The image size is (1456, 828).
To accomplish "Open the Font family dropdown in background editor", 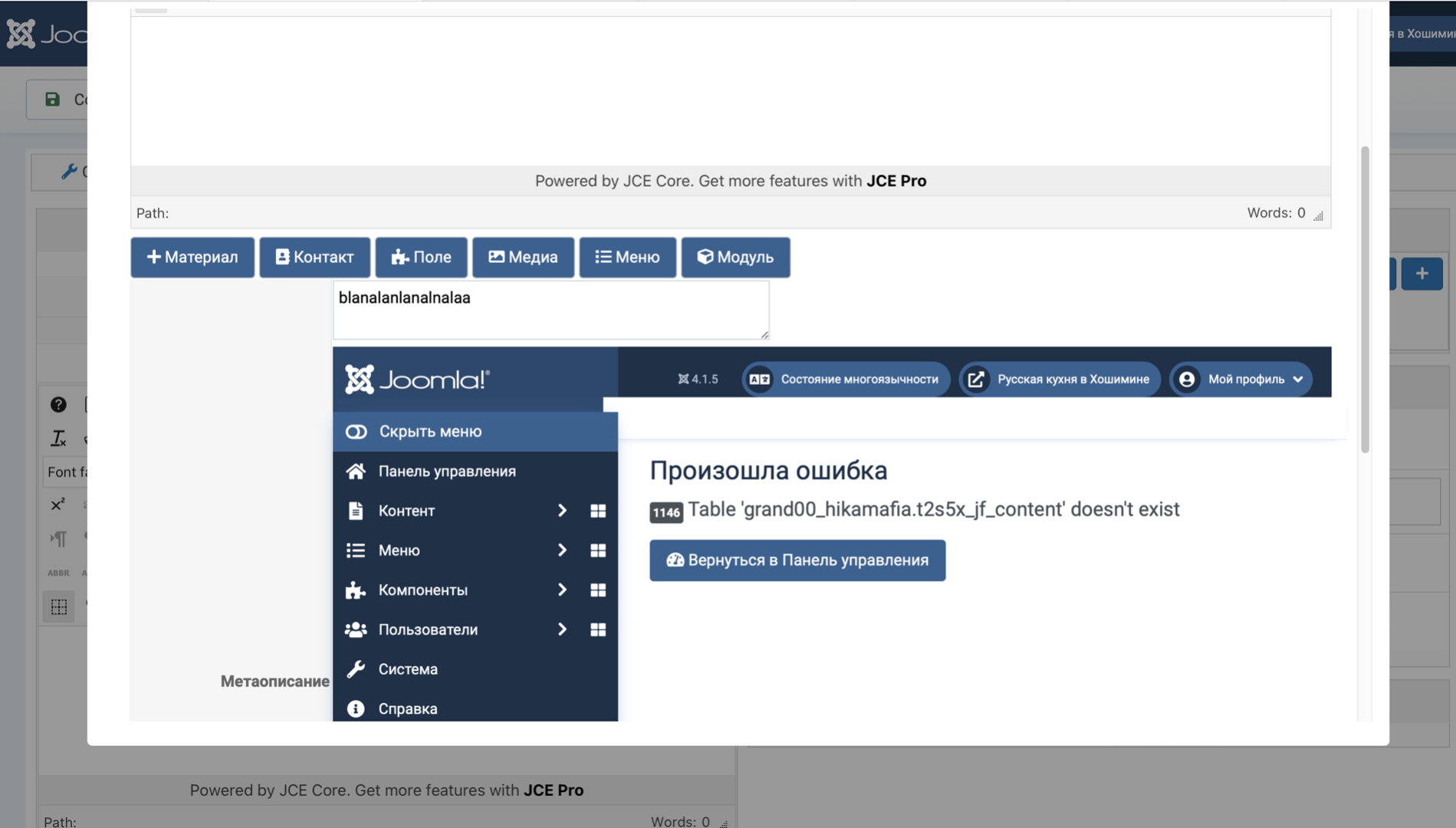I will click(66, 472).
